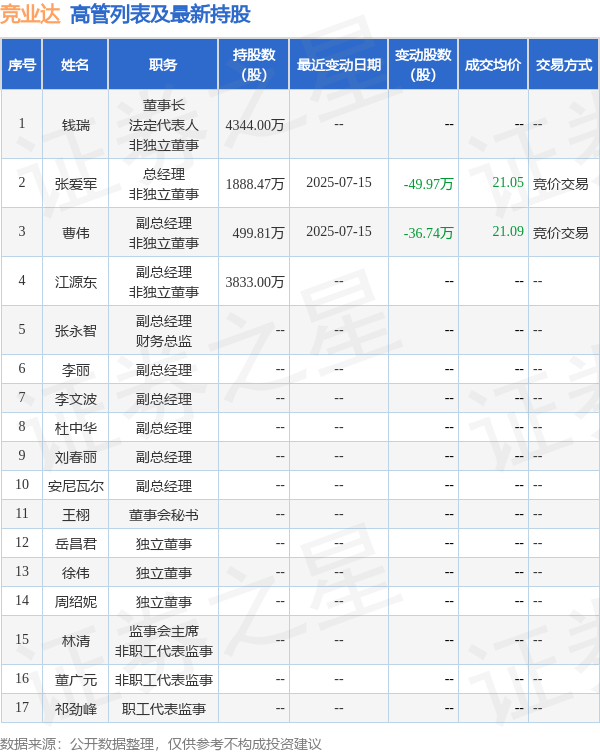Click the name 岳昌君 in row 12
This screenshot has width=600, height=753.
[x=75, y=544]
